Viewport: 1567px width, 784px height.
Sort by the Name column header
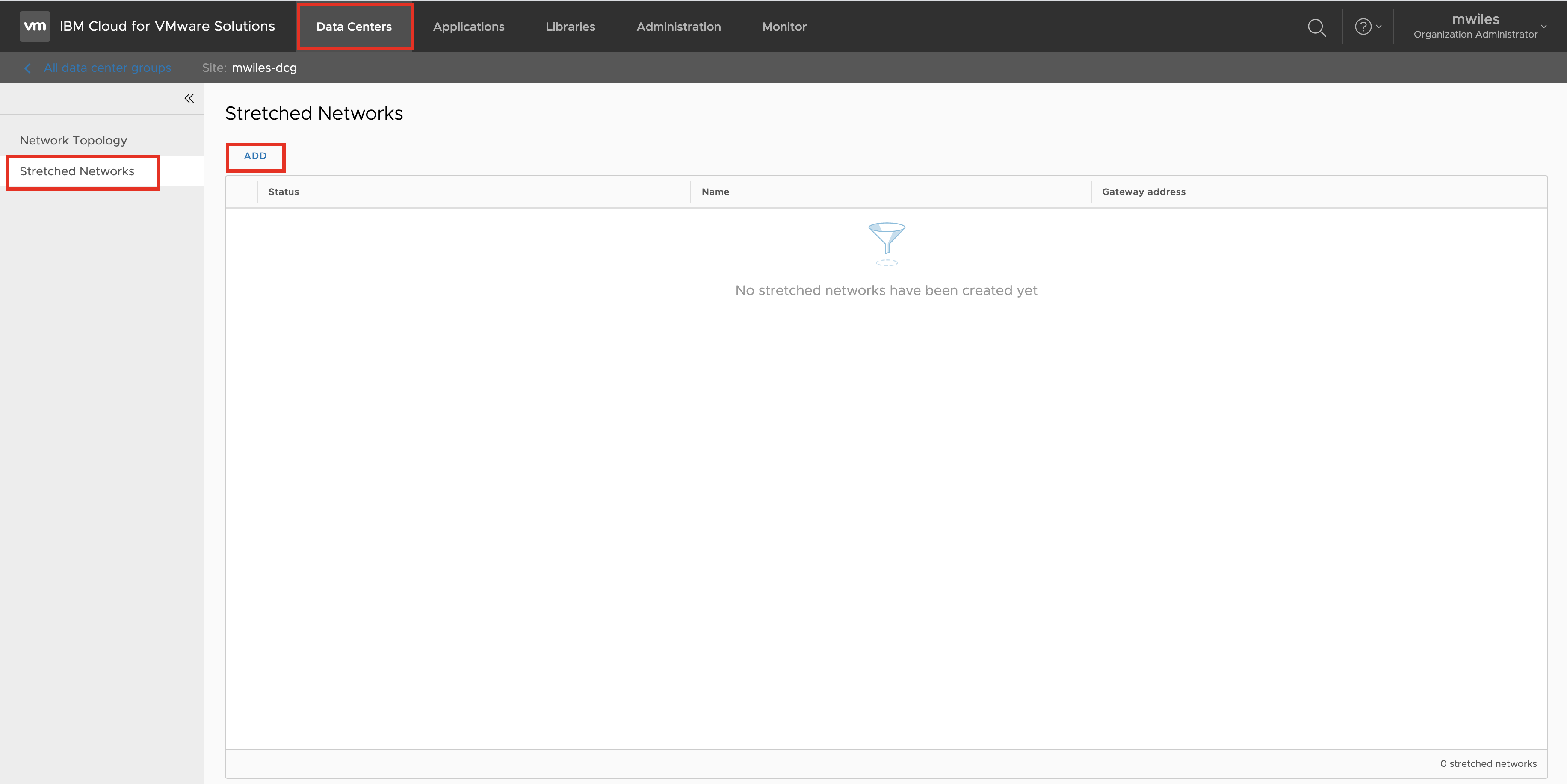point(715,192)
